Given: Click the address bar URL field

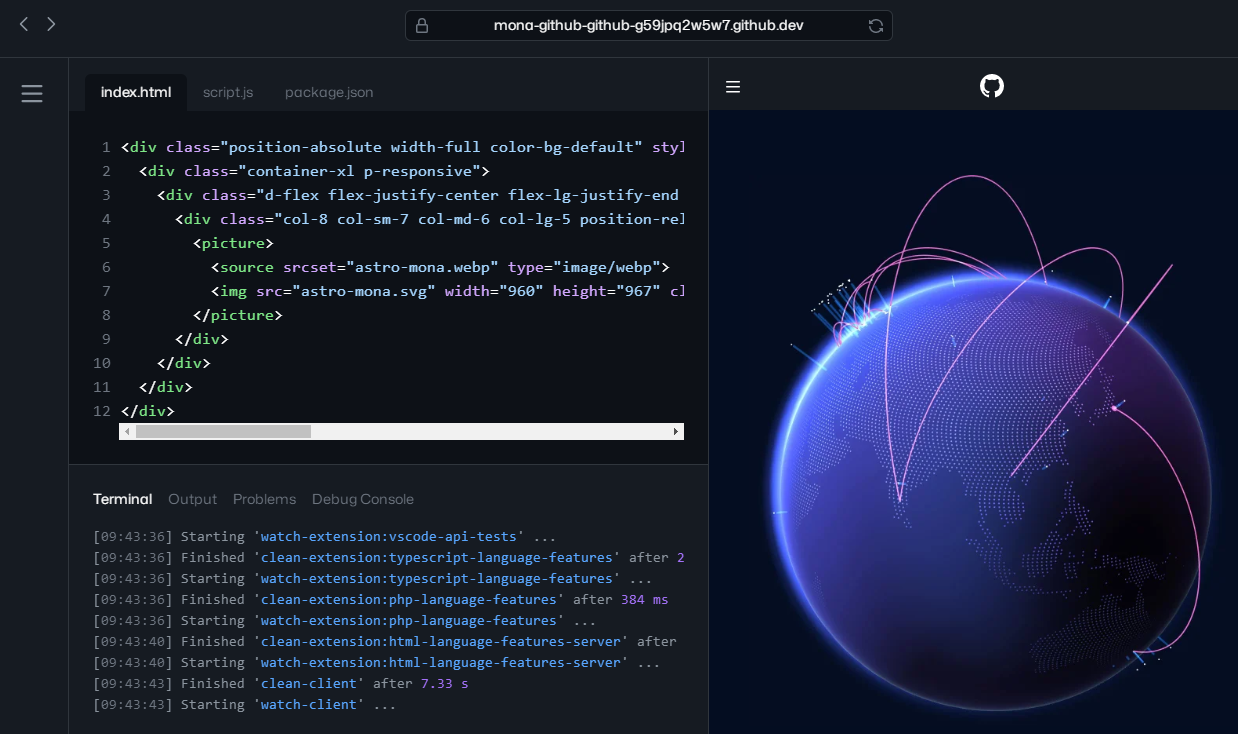Looking at the screenshot, I should pos(648,26).
